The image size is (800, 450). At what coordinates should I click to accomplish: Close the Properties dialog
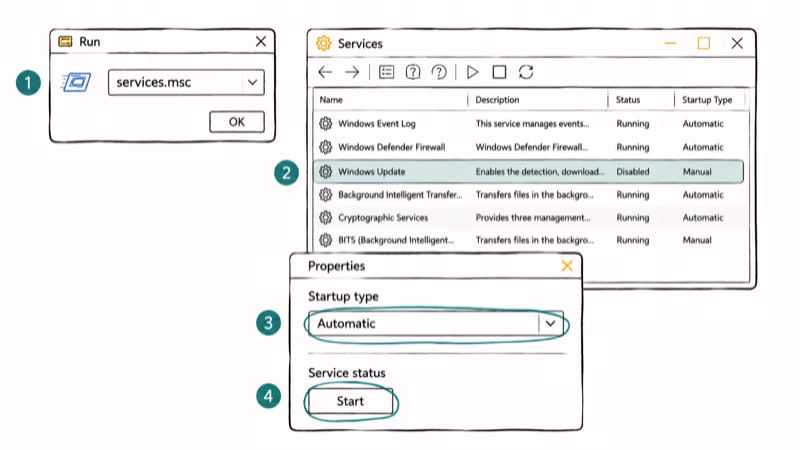pos(567,266)
